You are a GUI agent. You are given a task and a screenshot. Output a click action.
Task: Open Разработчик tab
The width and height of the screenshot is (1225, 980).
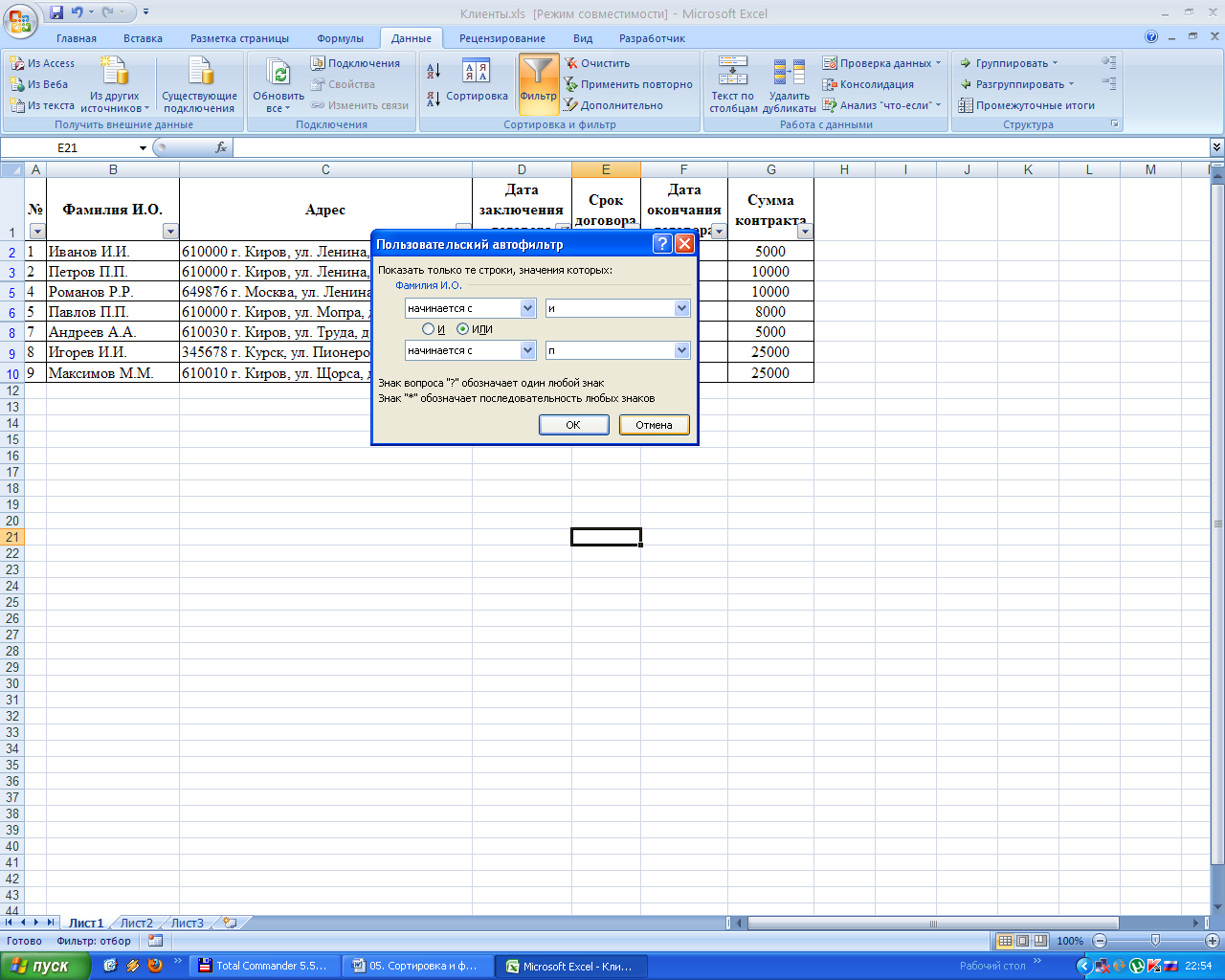[652, 38]
